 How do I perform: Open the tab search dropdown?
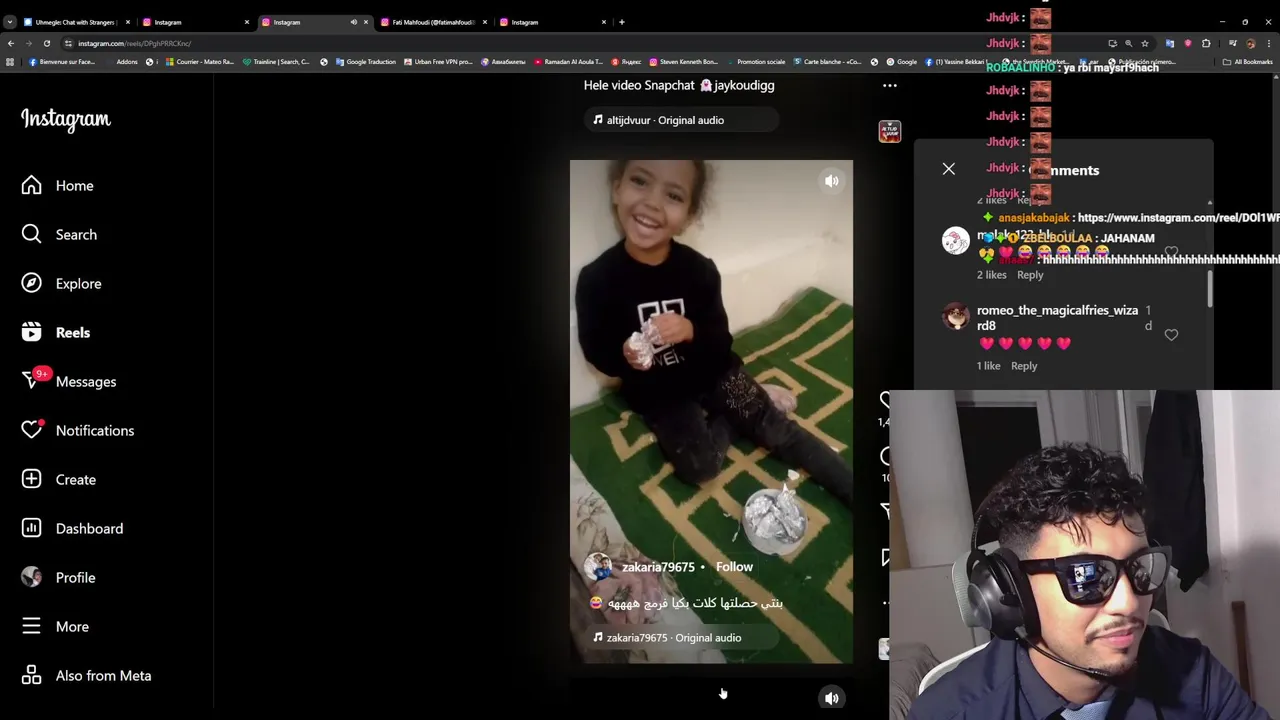pos(10,22)
